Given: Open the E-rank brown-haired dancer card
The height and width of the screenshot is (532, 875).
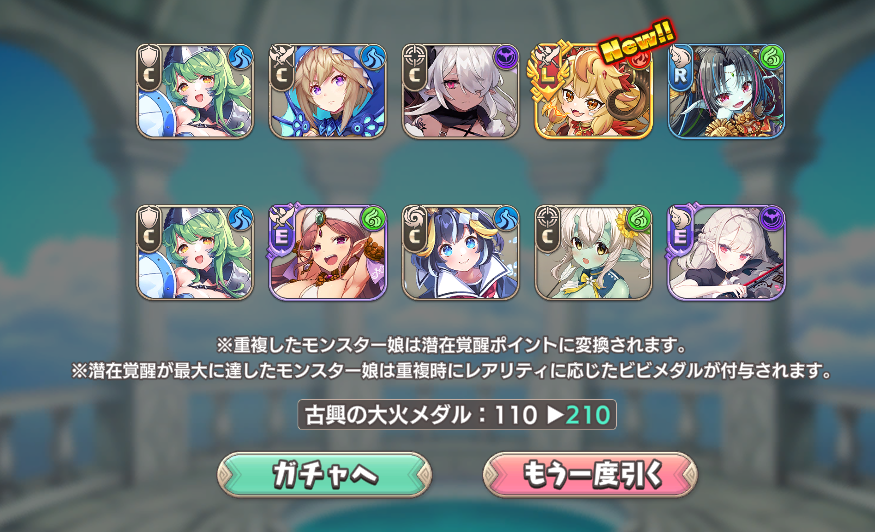Looking at the screenshot, I should point(328,252).
